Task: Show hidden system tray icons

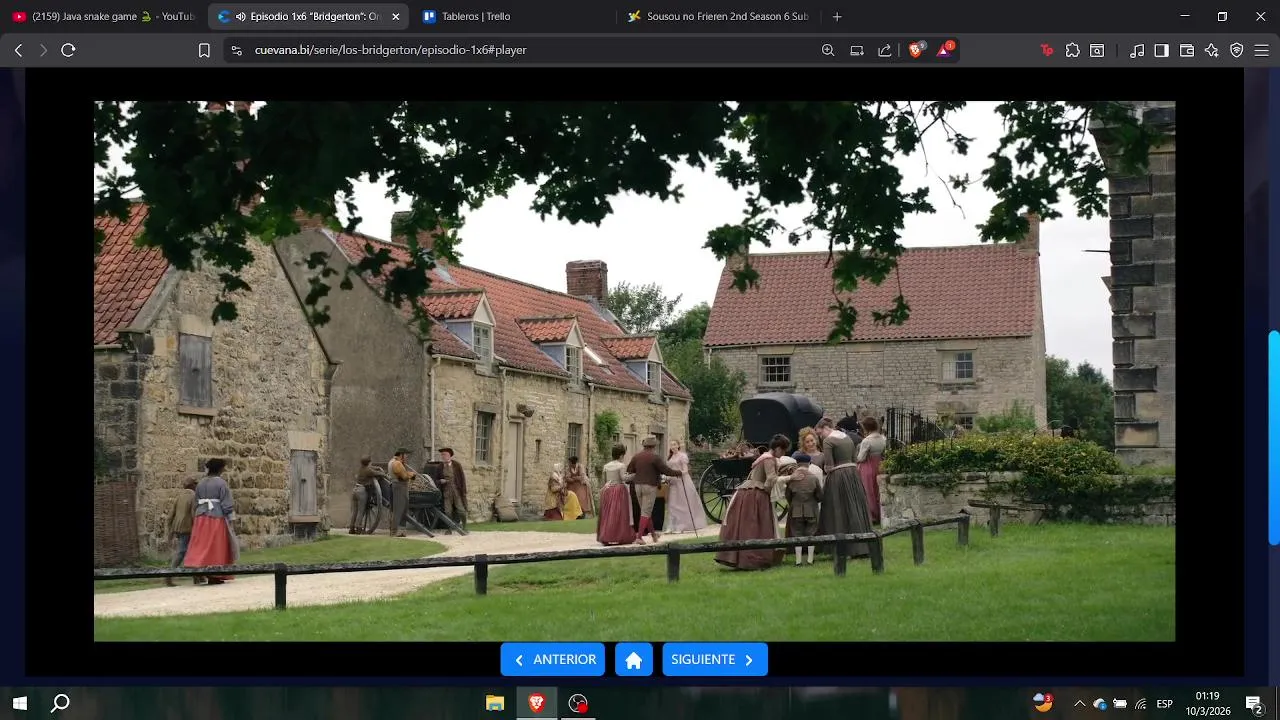Action: pyautogui.click(x=1079, y=704)
